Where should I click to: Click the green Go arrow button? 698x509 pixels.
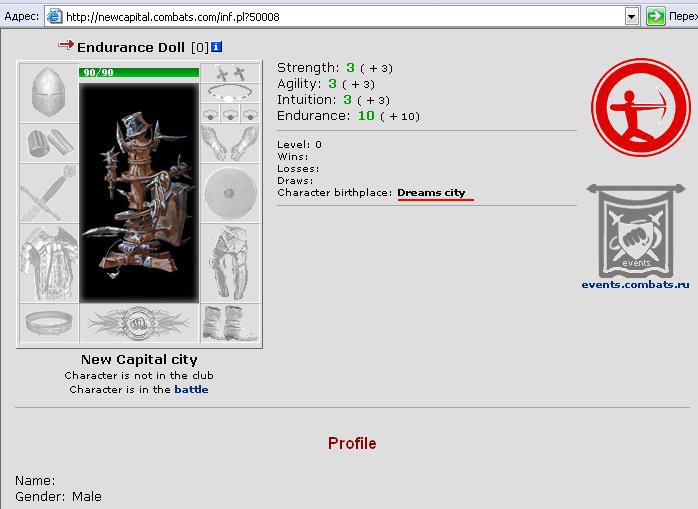click(x=655, y=16)
